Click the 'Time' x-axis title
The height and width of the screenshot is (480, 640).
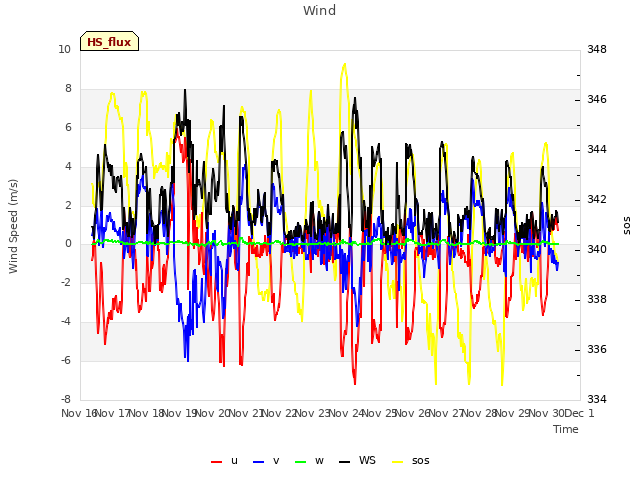pos(566,429)
